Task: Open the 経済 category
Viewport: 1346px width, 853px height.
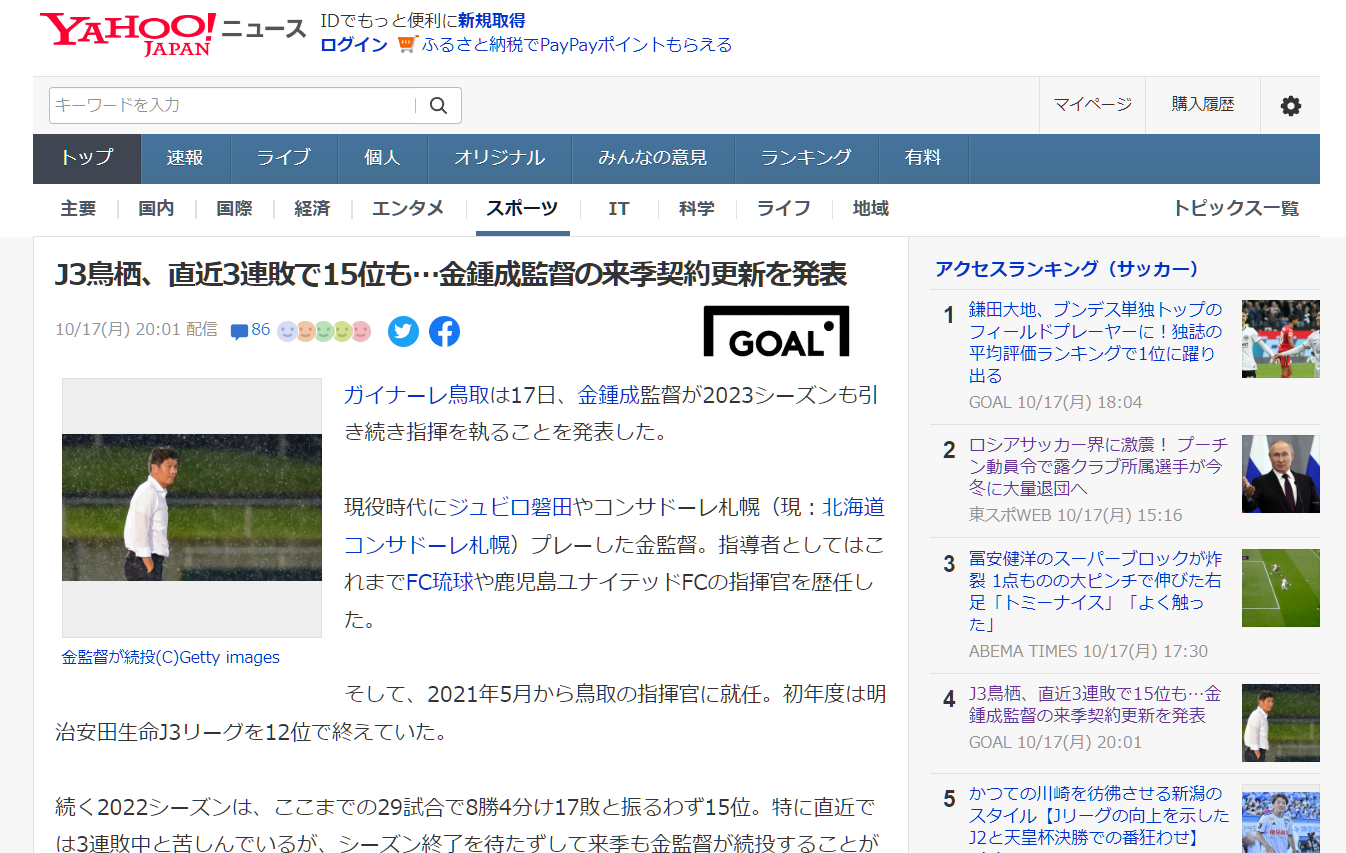Action: pos(312,209)
